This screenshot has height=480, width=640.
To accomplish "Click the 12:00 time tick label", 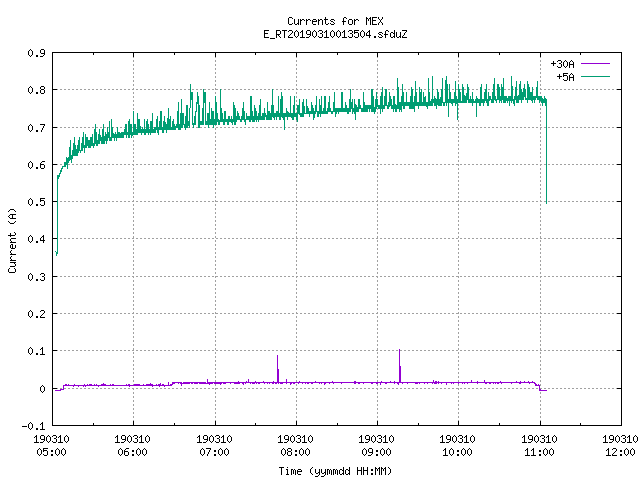I will click(620, 452).
